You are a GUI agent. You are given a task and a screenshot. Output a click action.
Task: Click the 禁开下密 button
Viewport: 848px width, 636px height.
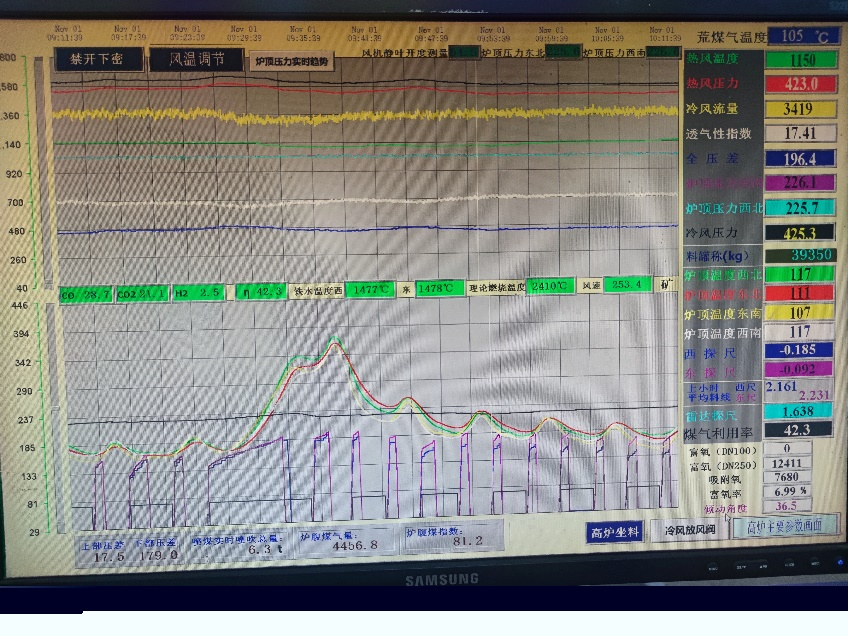(x=97, y=60)
